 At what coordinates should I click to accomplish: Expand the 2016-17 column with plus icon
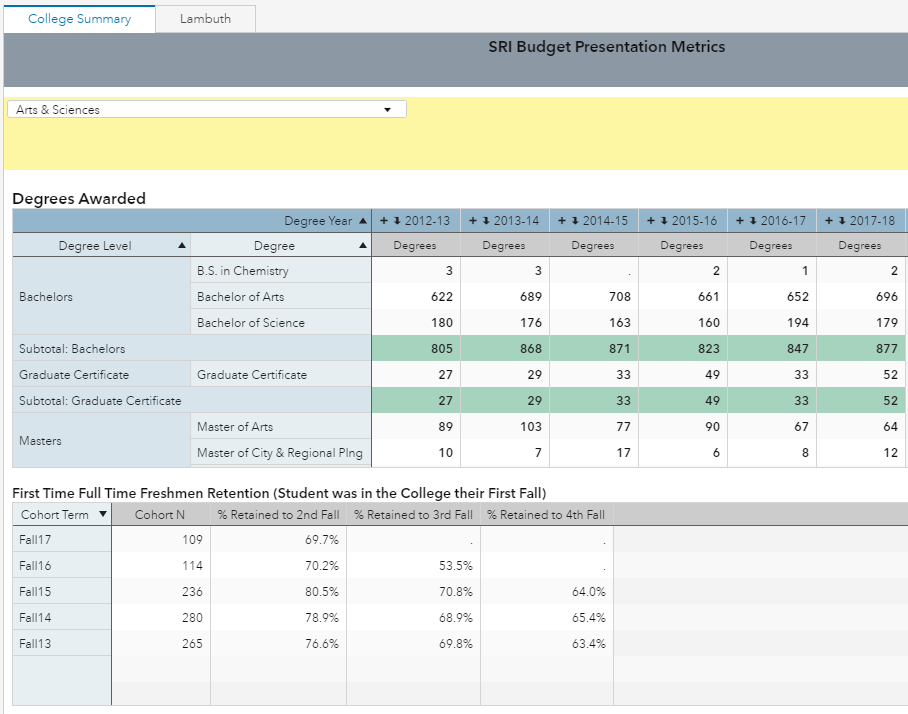pos(740,221)
